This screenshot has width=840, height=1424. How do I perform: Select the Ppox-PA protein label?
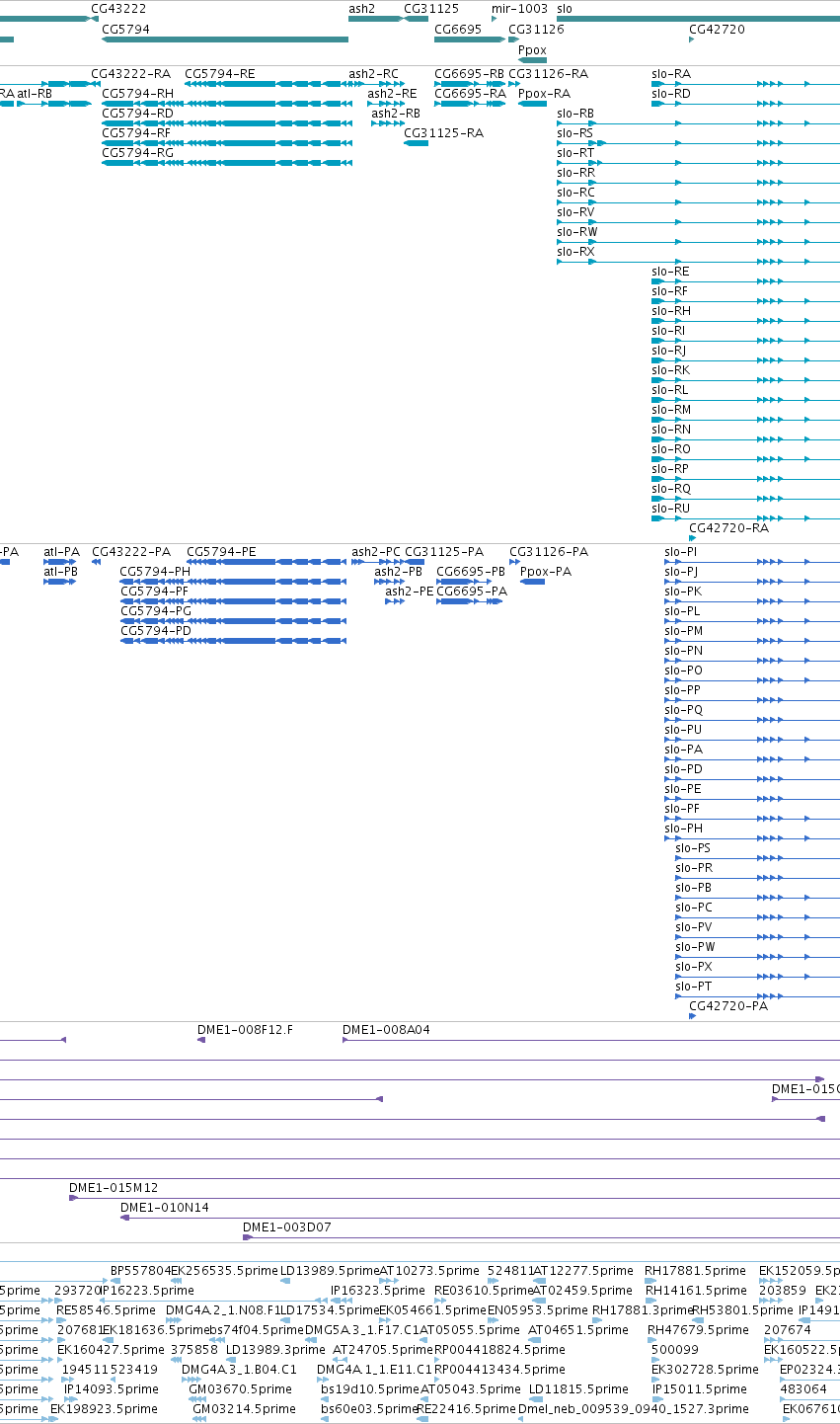[x=546, y=572]
